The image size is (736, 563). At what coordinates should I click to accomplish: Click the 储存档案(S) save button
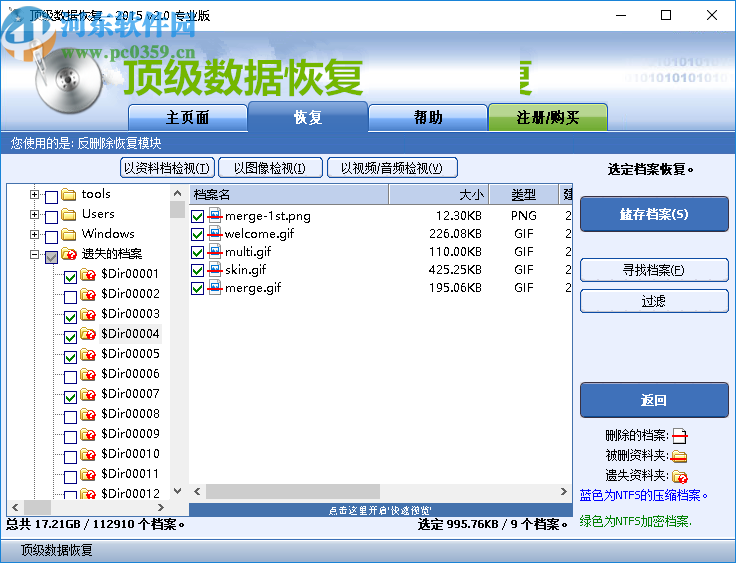point(654,214)
